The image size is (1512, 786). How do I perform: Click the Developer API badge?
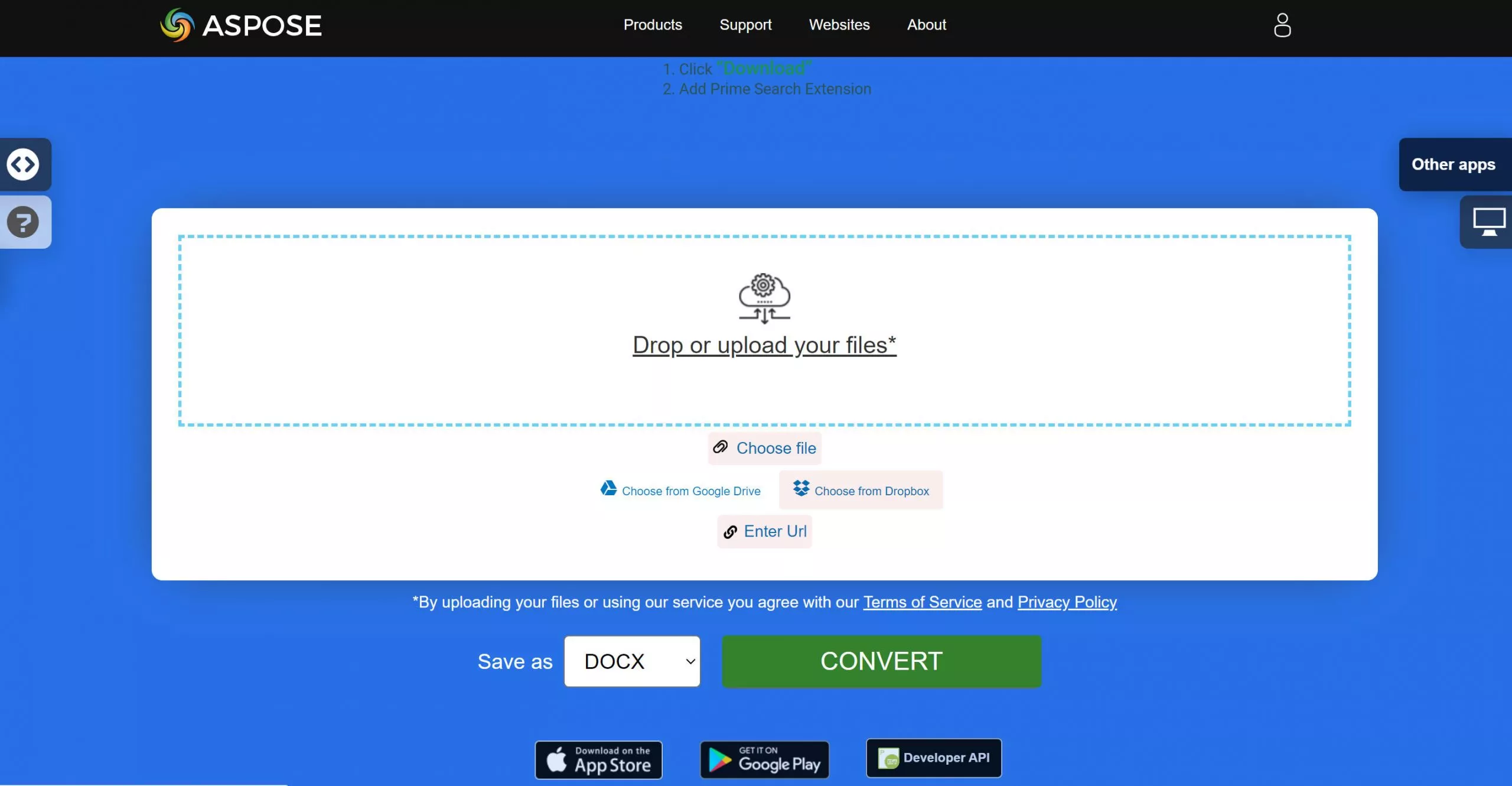click(x=932, y=758)
